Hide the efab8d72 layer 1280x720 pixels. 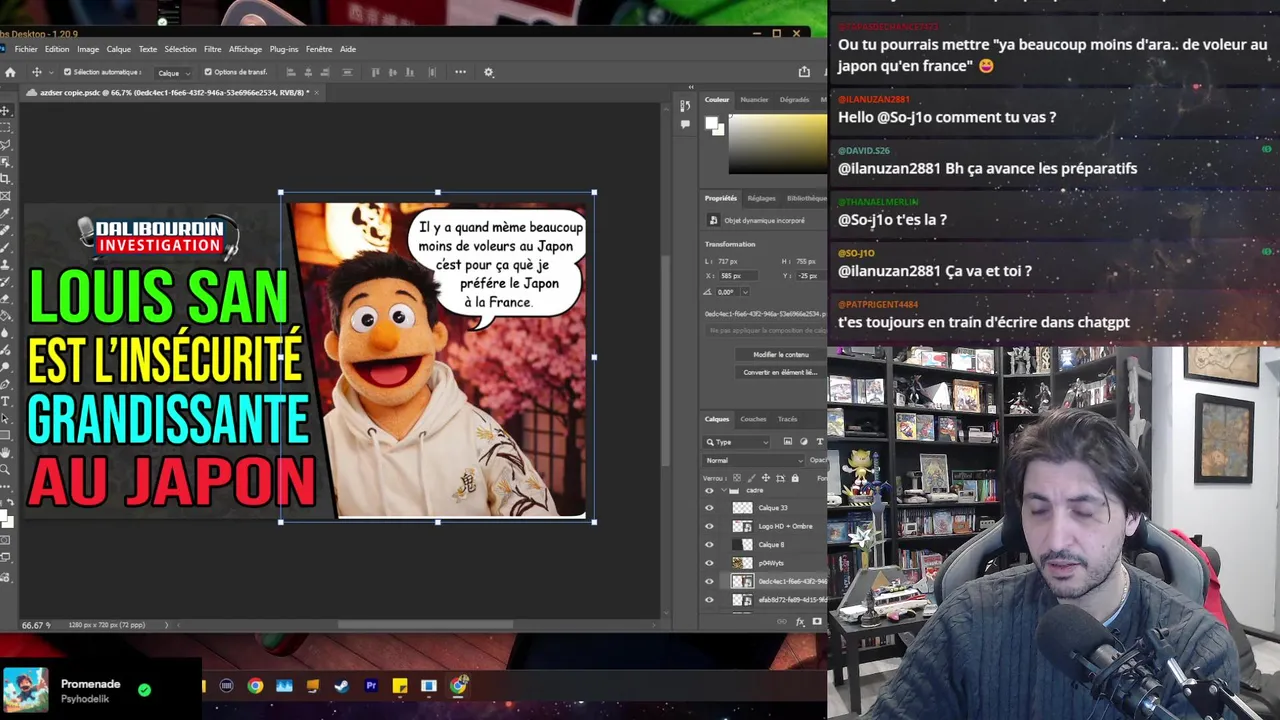(709, 600)
